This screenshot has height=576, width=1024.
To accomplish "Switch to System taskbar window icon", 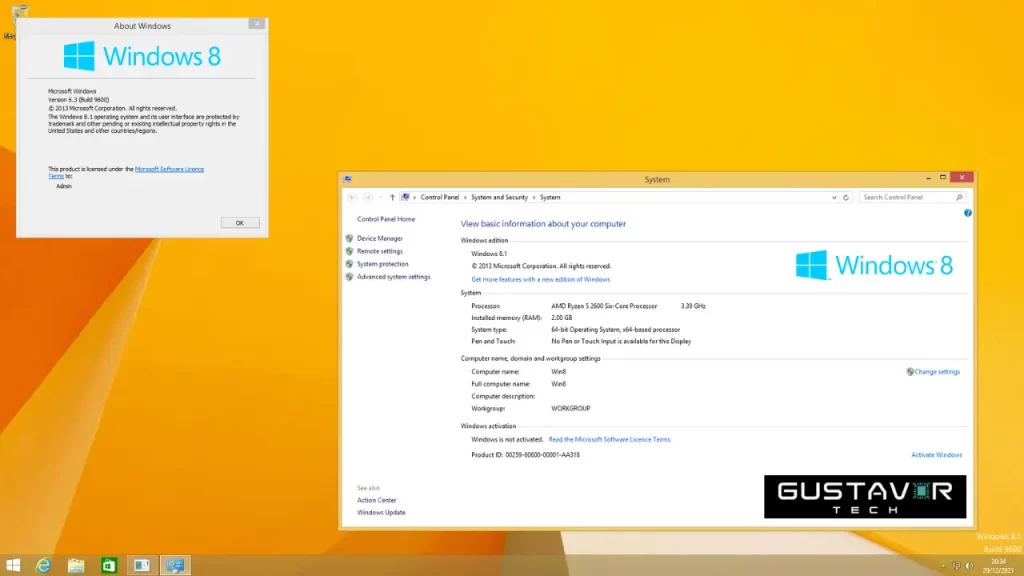I will [175, 565].
